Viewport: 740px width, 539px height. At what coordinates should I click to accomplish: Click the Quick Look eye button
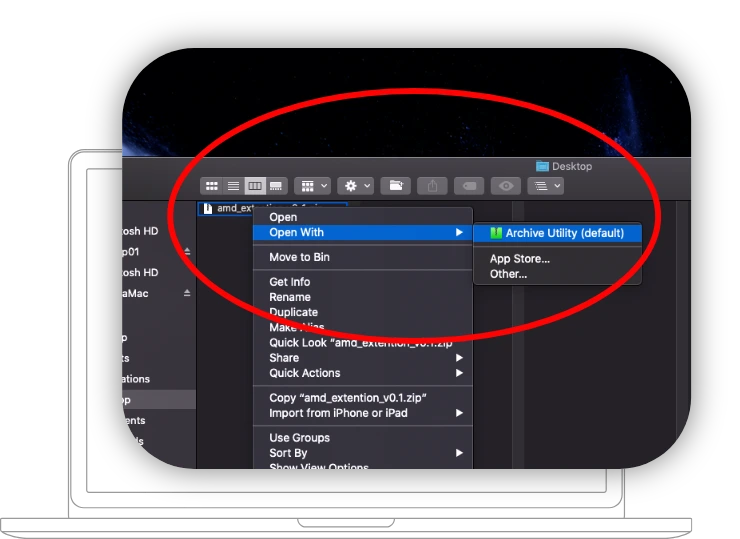(506, 186)
